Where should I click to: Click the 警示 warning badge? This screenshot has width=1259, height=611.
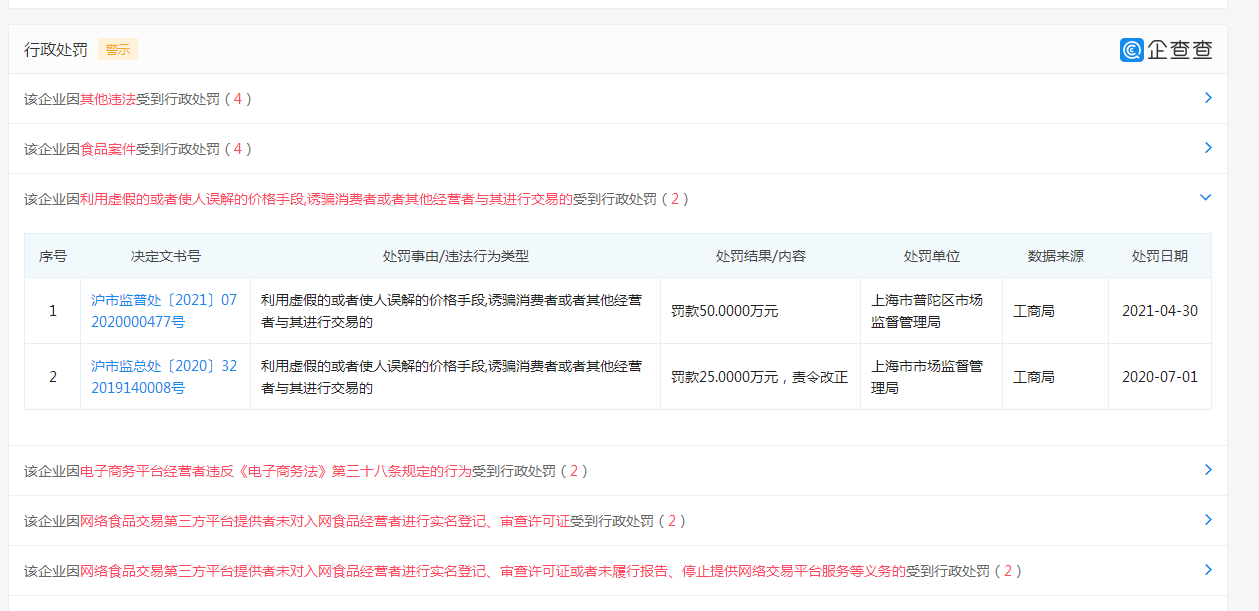click(118, 49)
